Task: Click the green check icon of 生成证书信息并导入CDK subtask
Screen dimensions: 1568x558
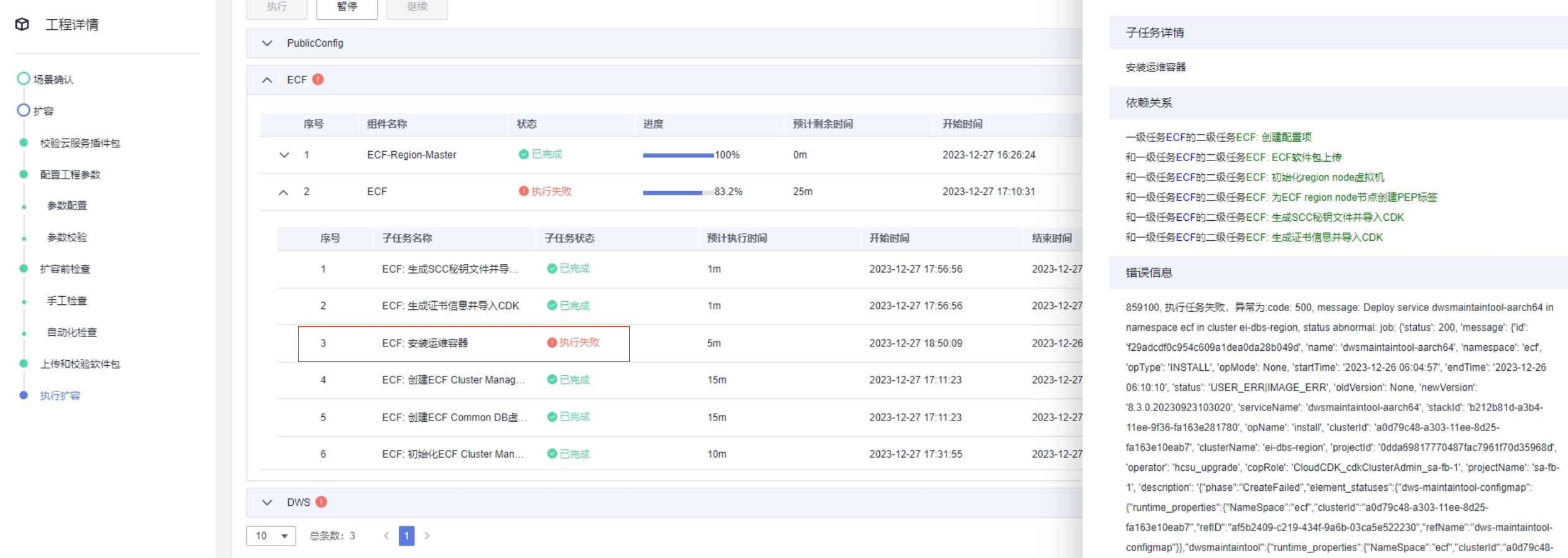Action: click(552, 305)
